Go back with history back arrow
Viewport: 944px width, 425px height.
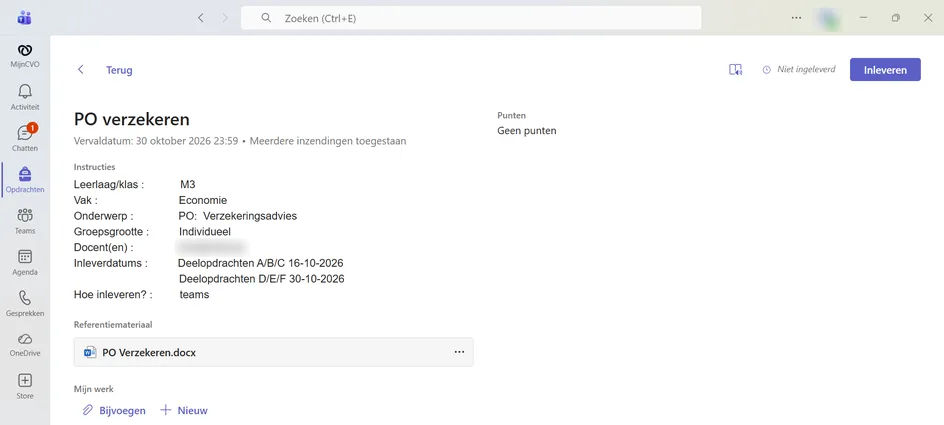200,18
